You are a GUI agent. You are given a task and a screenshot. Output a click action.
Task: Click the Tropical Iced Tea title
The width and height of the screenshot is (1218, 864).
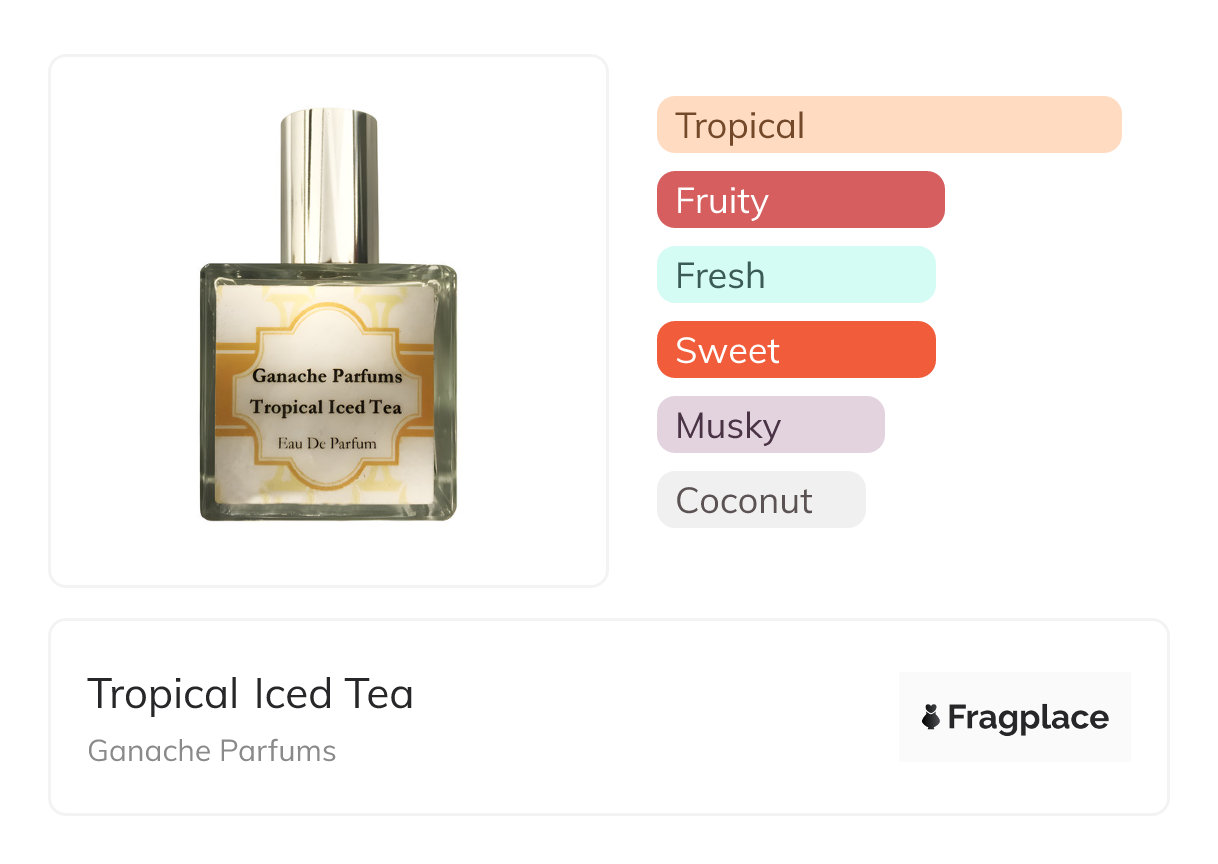[250, 694]
